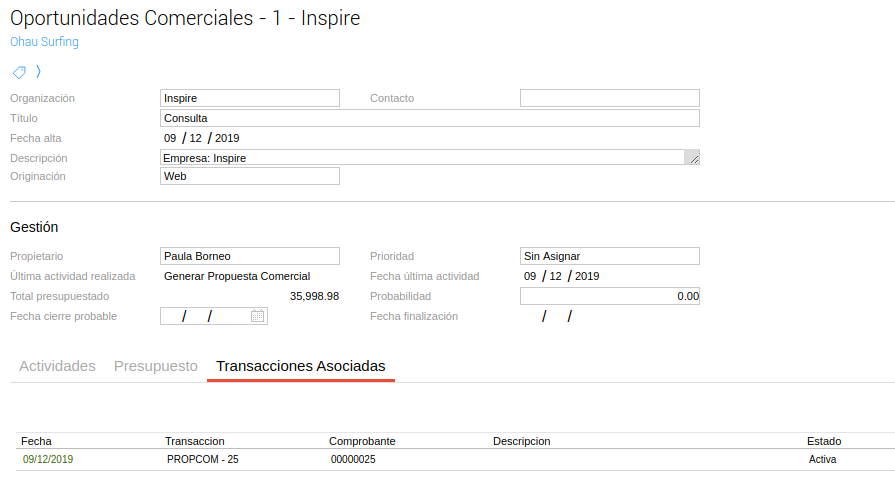Open the 09/12/2019 transaction date link
This screenshot has height=487, width=895.
(48, 460)
